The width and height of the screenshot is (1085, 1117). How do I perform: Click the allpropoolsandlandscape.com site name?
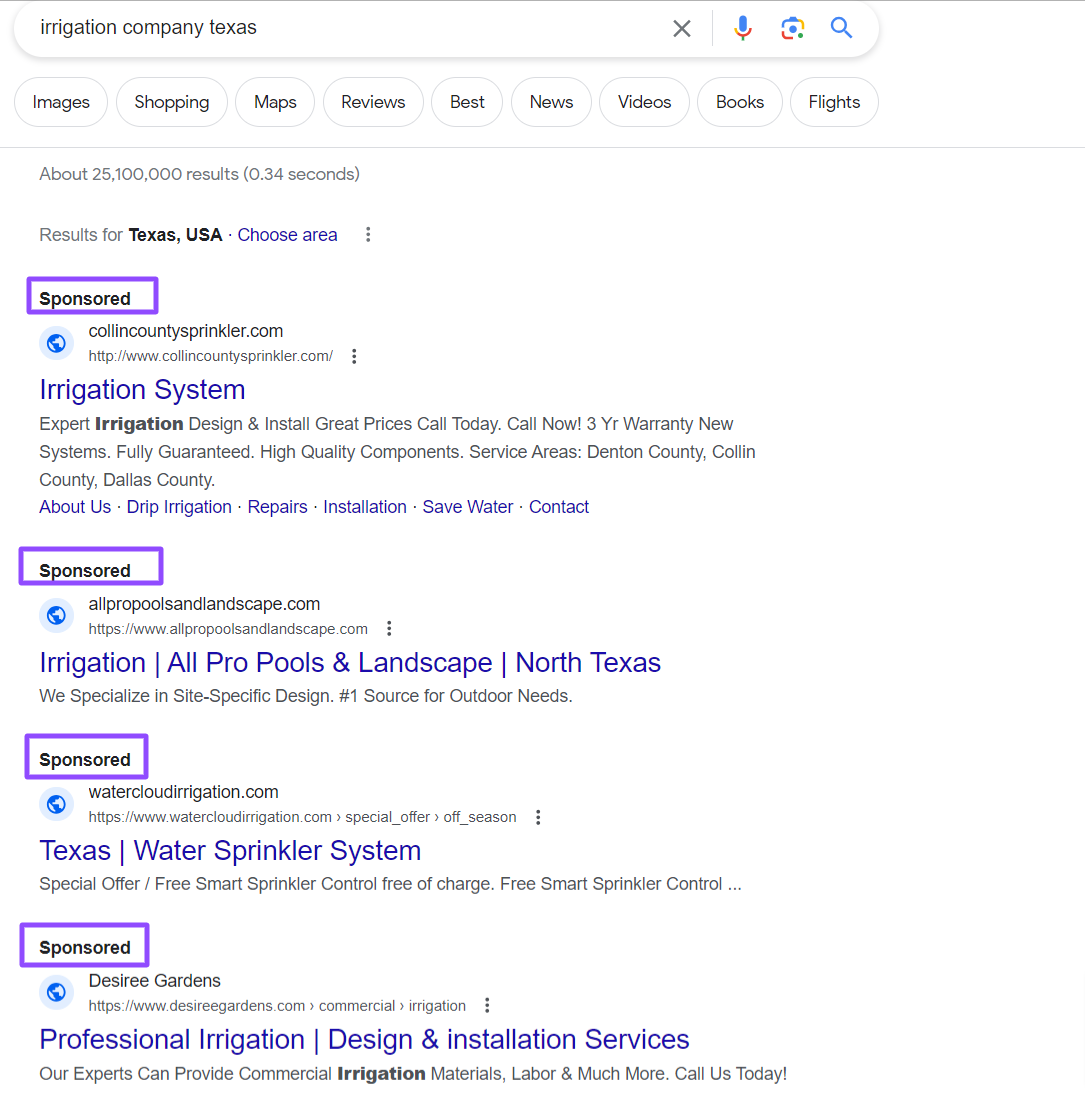(204, 604)
